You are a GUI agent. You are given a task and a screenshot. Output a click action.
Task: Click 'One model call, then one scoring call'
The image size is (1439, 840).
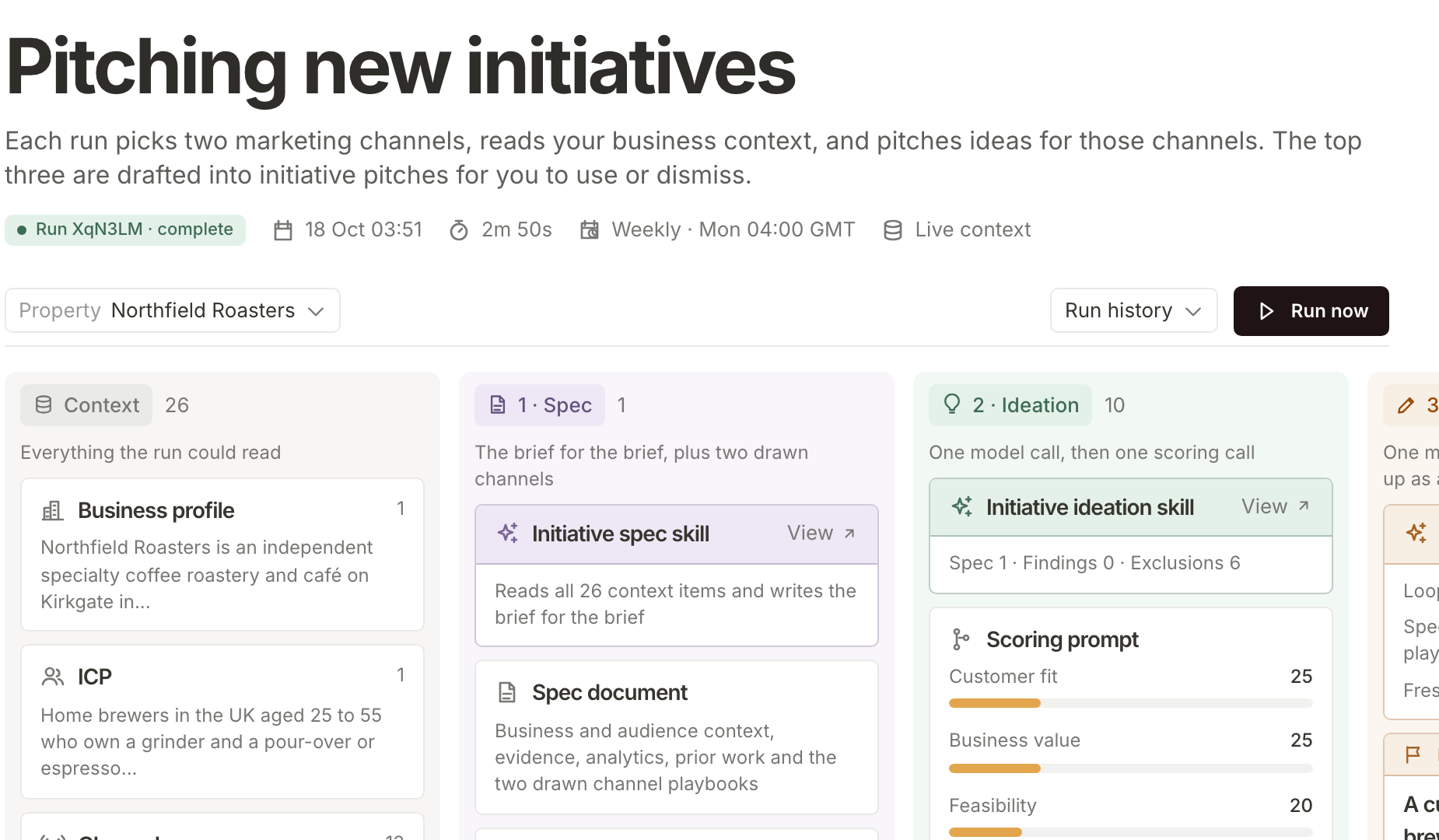click(1092, 453)
